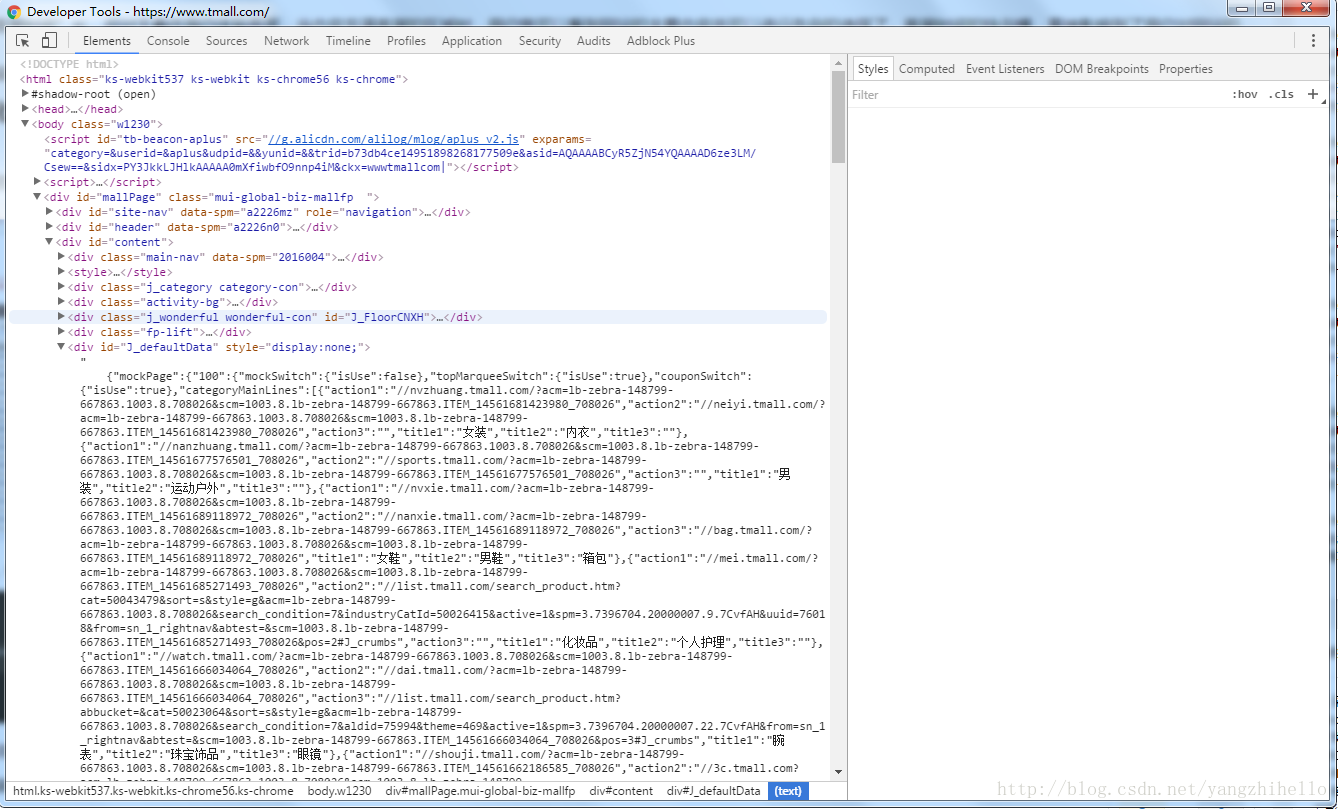The height and width of the screenshot is (809, 1338).
Task: Select the <!DOCTYPE html> line
Action: coord(69,64)
